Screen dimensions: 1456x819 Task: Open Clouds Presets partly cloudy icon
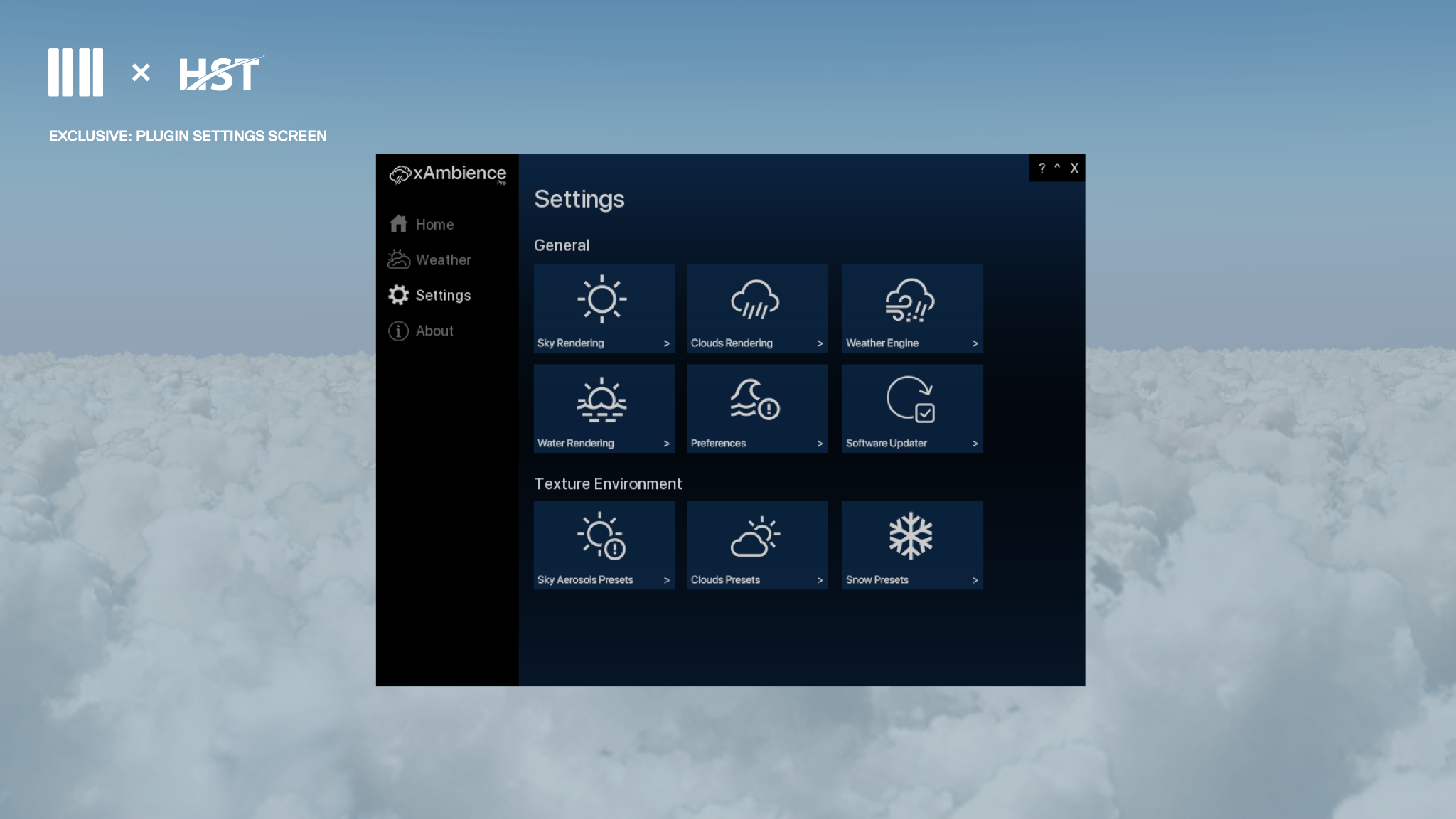tap(755, 536)
